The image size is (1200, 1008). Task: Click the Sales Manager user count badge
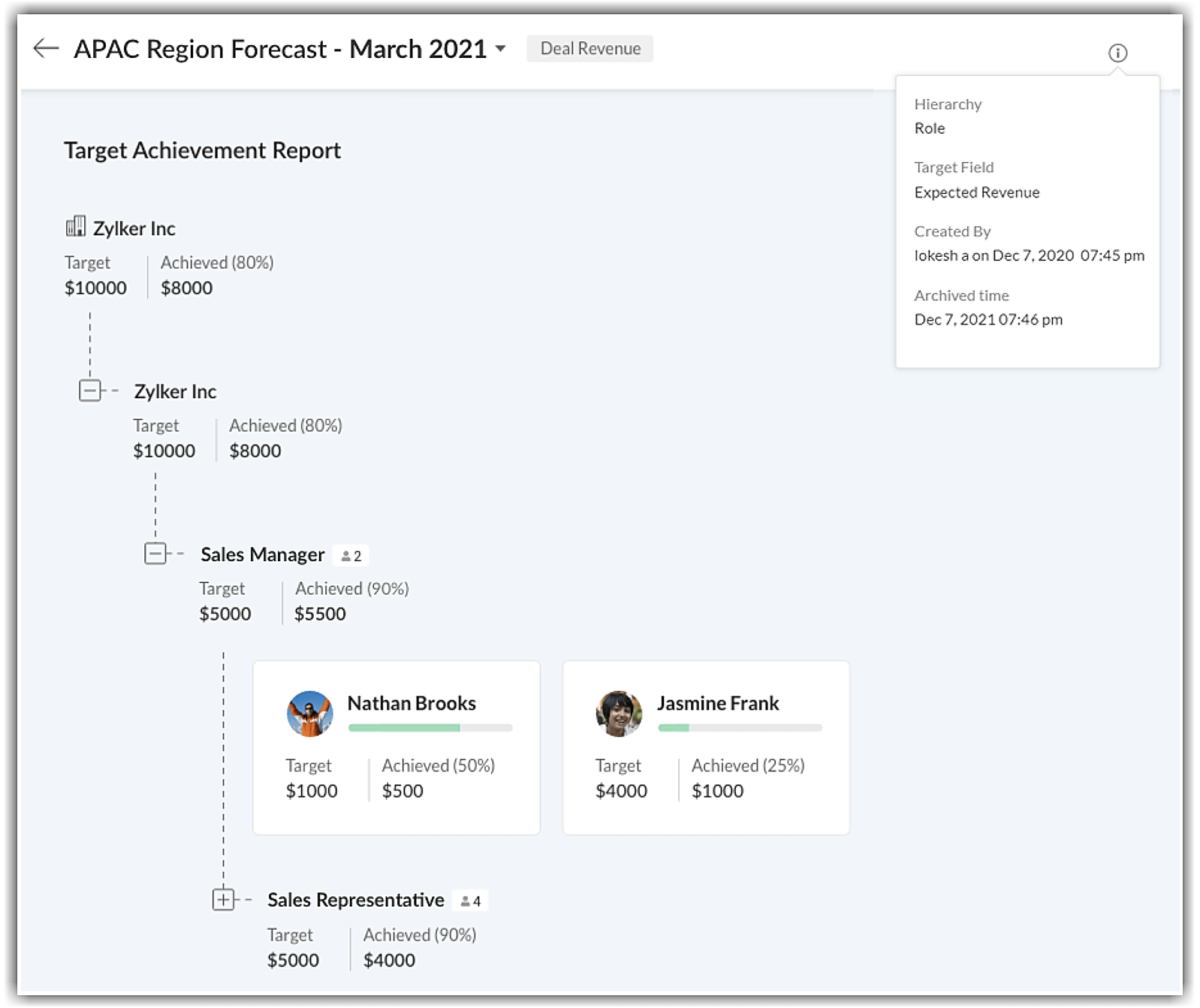click(x=351, y=556)
